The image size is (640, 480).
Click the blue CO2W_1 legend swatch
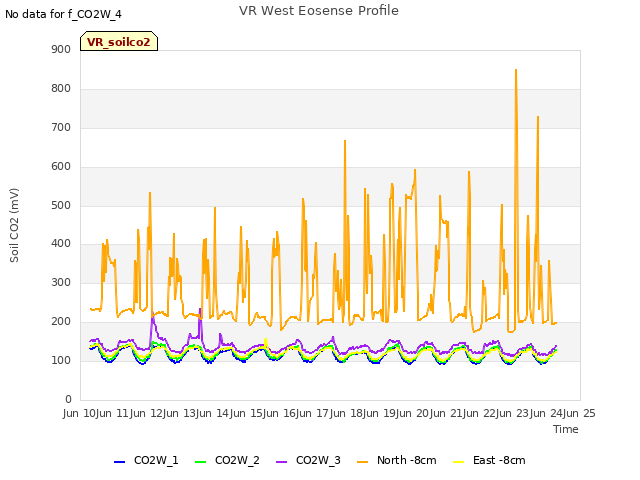pos(119,462)
